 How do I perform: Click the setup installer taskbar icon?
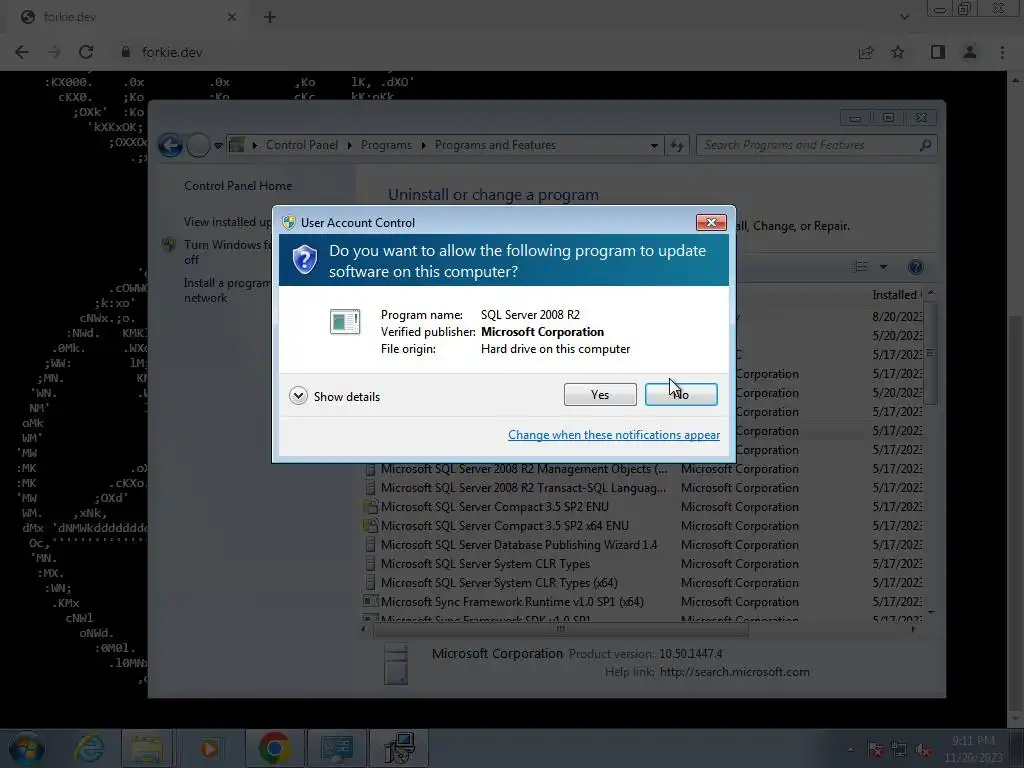399,748
